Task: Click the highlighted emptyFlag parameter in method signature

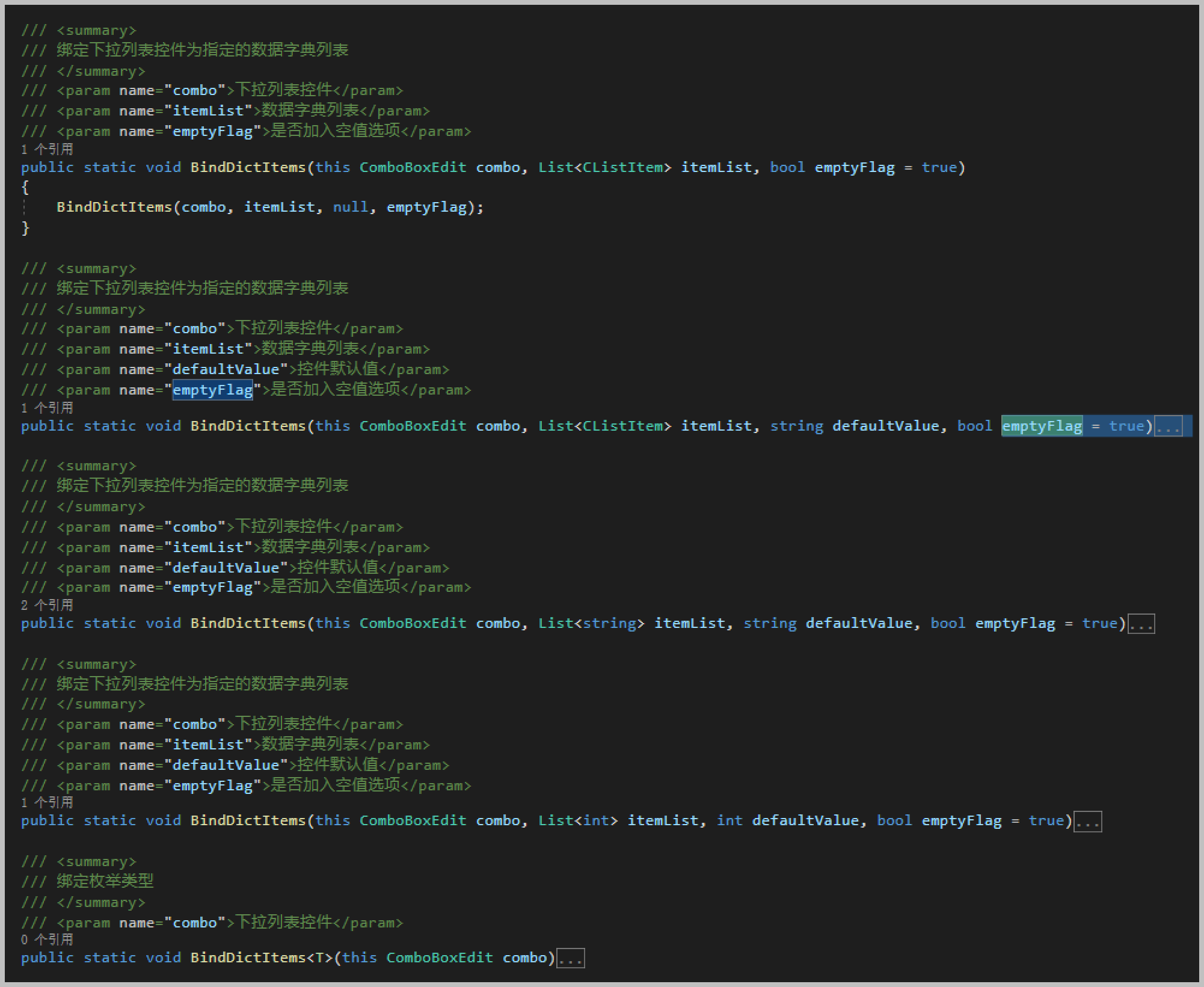Action: (1042, 426)
